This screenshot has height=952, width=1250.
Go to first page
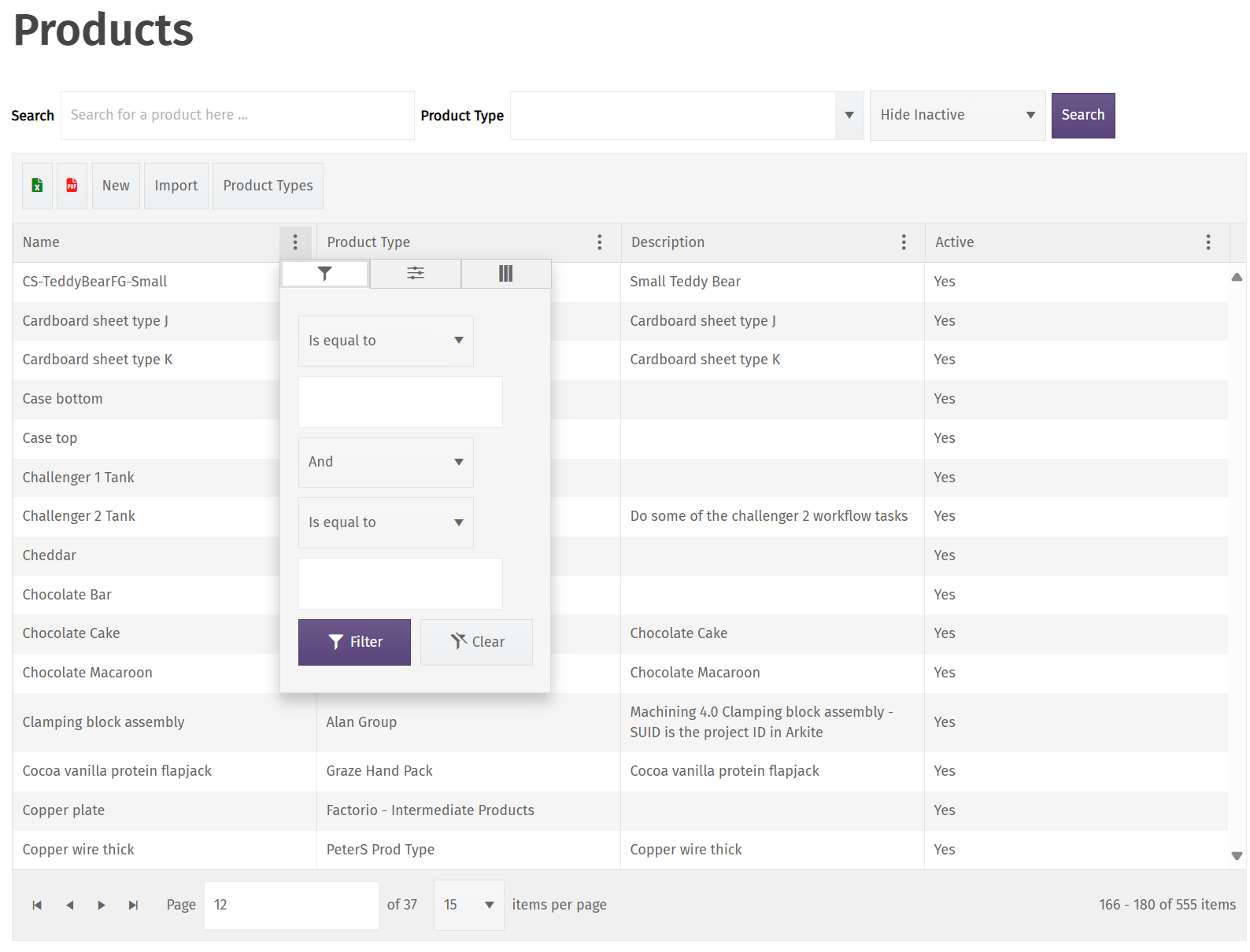click(37, 905)
